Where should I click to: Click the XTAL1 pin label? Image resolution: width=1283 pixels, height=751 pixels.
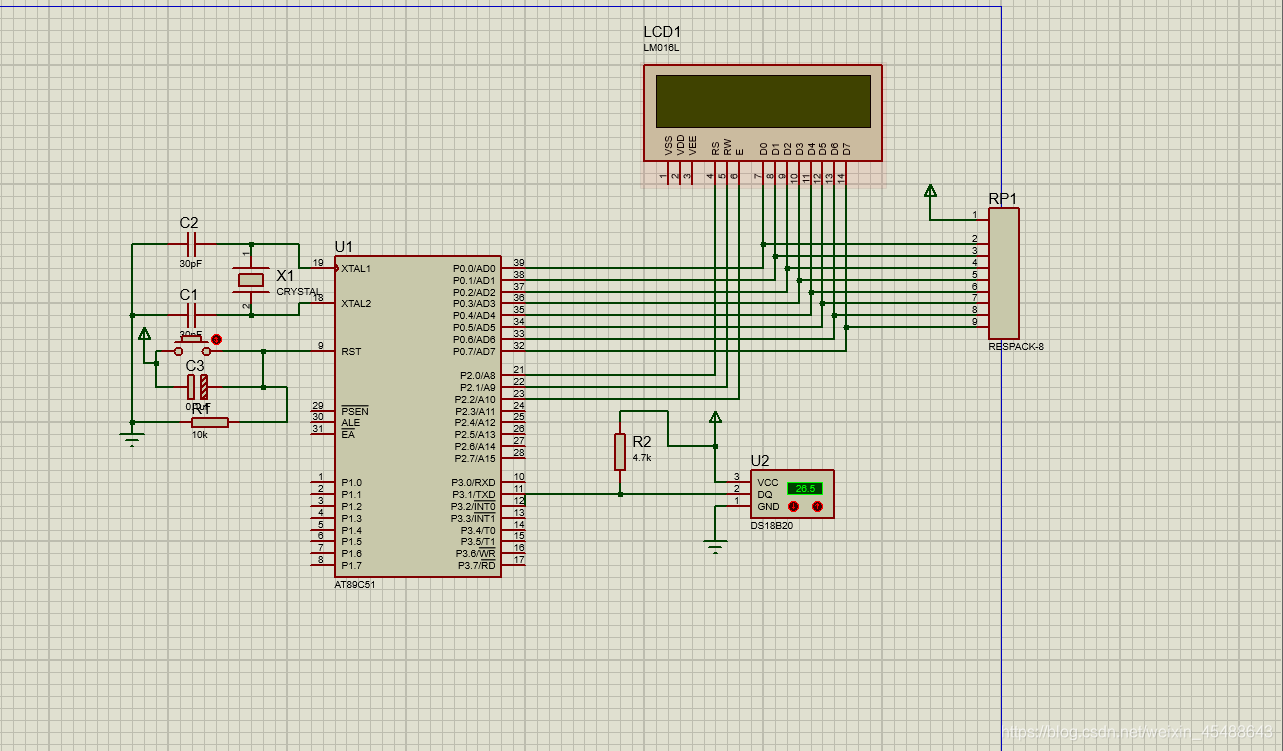coord(356,268)
